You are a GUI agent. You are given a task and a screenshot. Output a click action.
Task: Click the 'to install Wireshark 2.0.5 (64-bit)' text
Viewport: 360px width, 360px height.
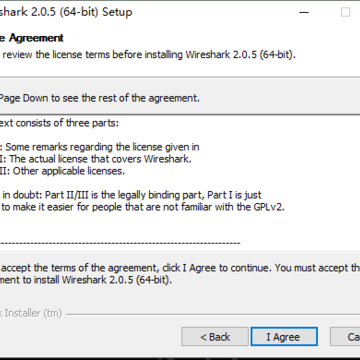pyautogui.click(x=86, y=280)
